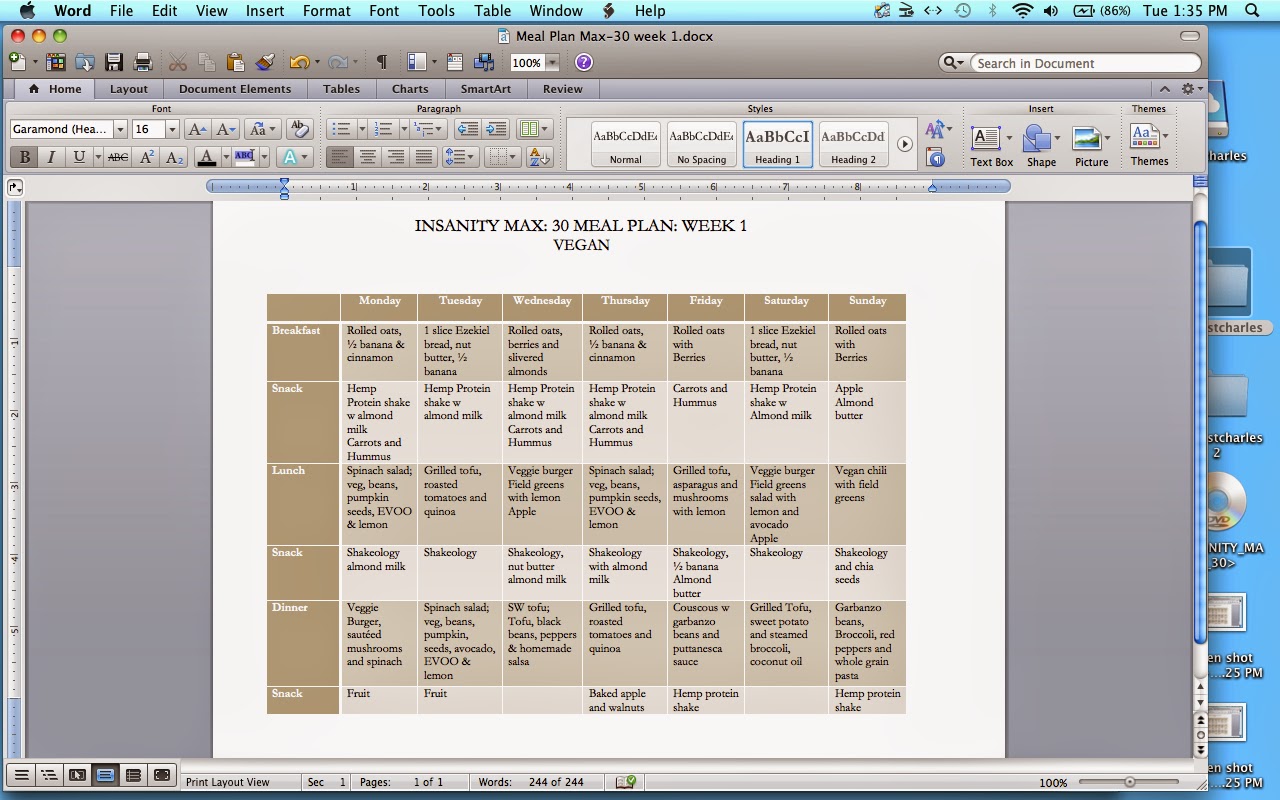This screenshot has width=1280, height=800.
Task: Click the vertical document scrollbar
Action: coord(1200,430)
